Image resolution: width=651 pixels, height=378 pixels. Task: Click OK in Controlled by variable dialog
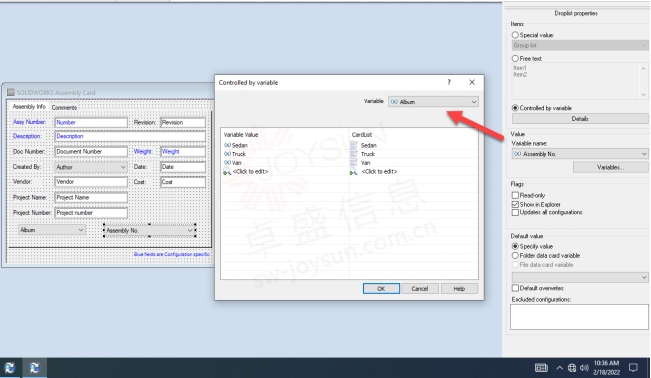tap(381, 289)
